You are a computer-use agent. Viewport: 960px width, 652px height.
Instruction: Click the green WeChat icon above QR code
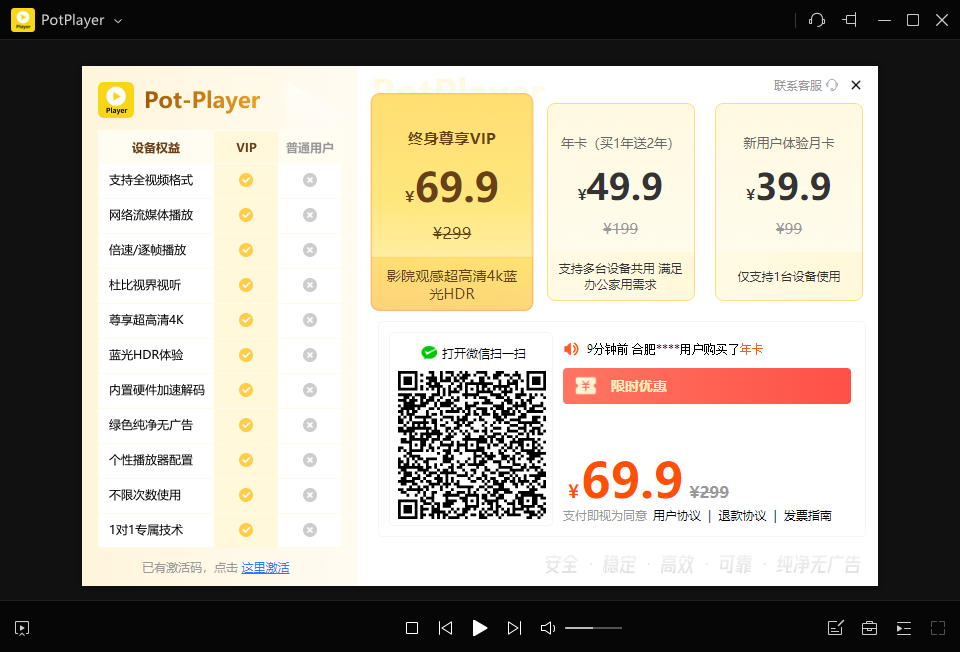tap(429, 353)
